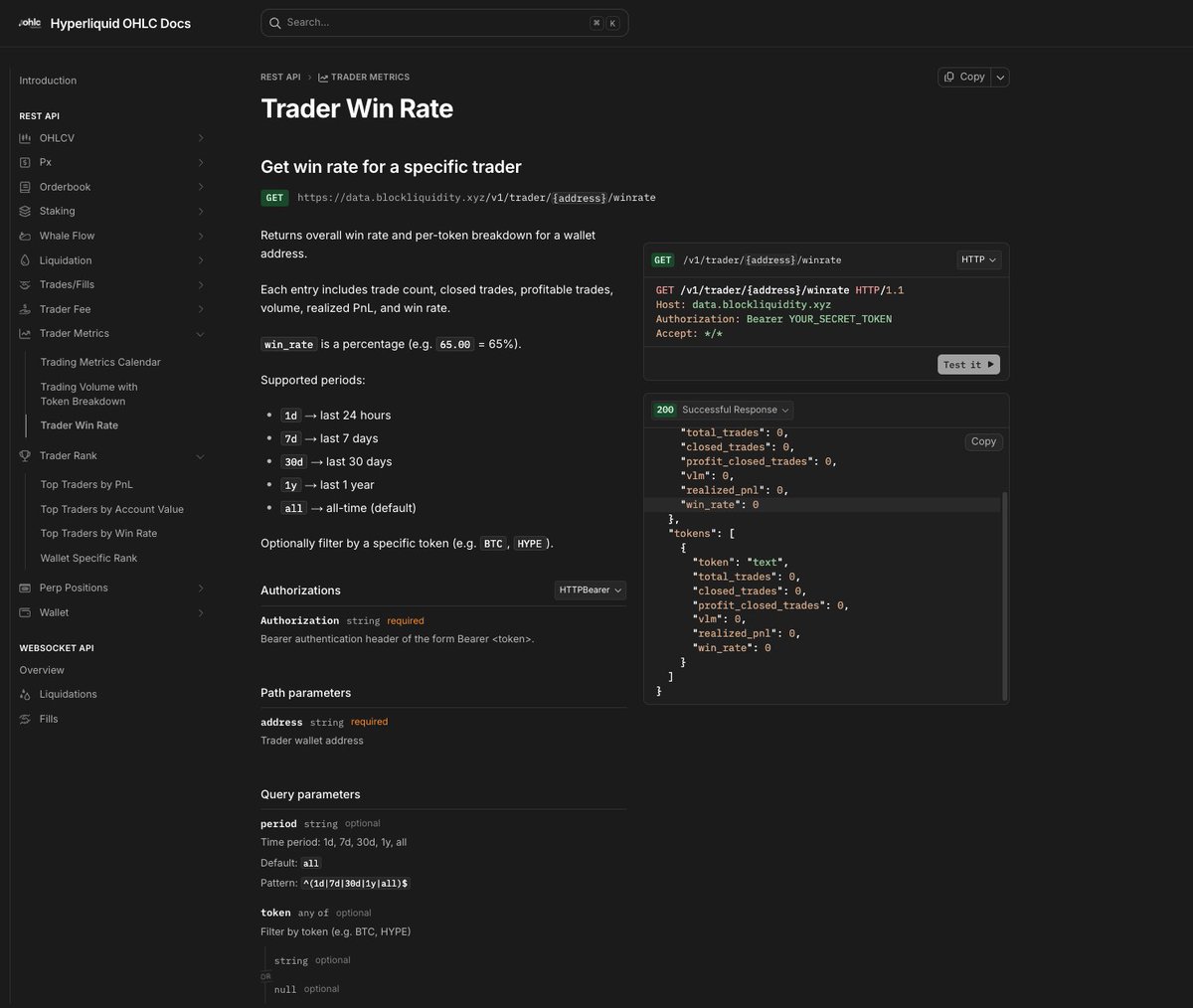Open the HTTP language dropdown

[x=978, y=259]
